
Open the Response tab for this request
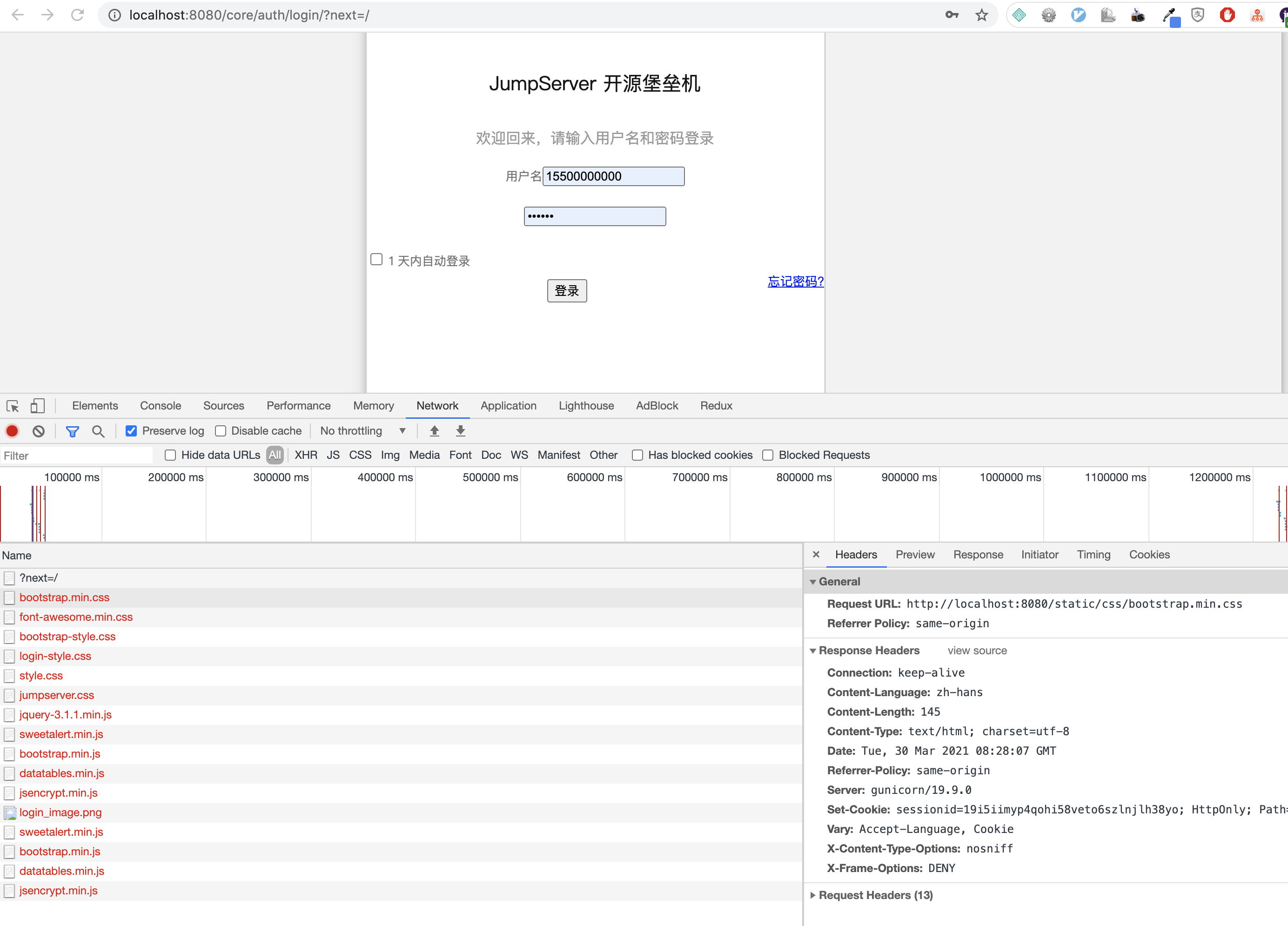(x=978, y=555)
